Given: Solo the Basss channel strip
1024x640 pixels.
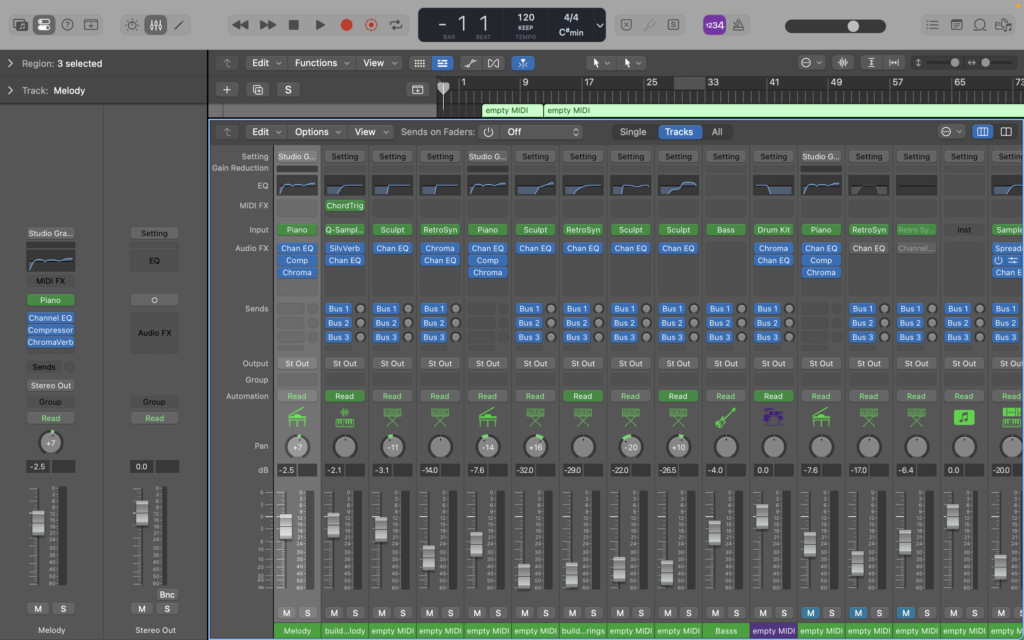Looking at the screenshot, I should tap(736, 613).
